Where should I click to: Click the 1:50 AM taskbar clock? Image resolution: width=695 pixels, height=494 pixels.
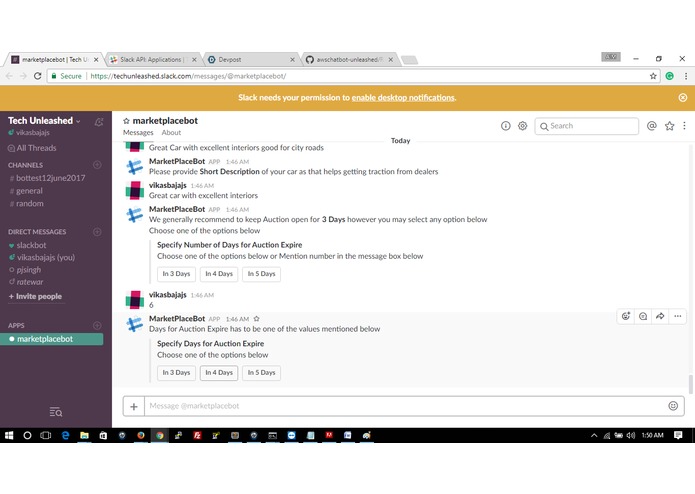pyautogui.click(x=652, y=436)
